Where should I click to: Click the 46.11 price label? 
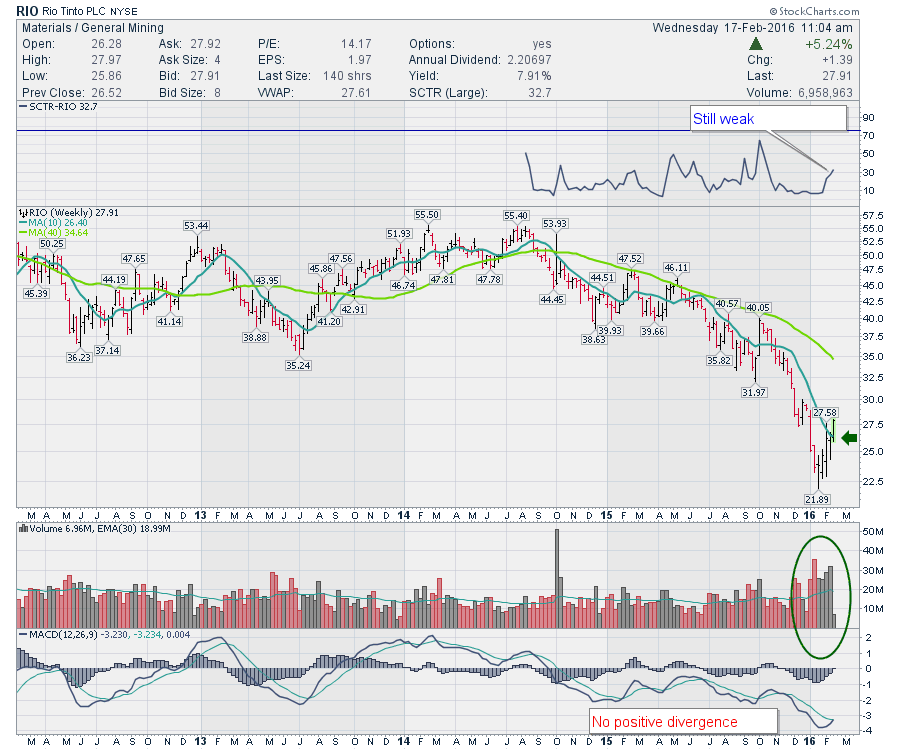676,267
